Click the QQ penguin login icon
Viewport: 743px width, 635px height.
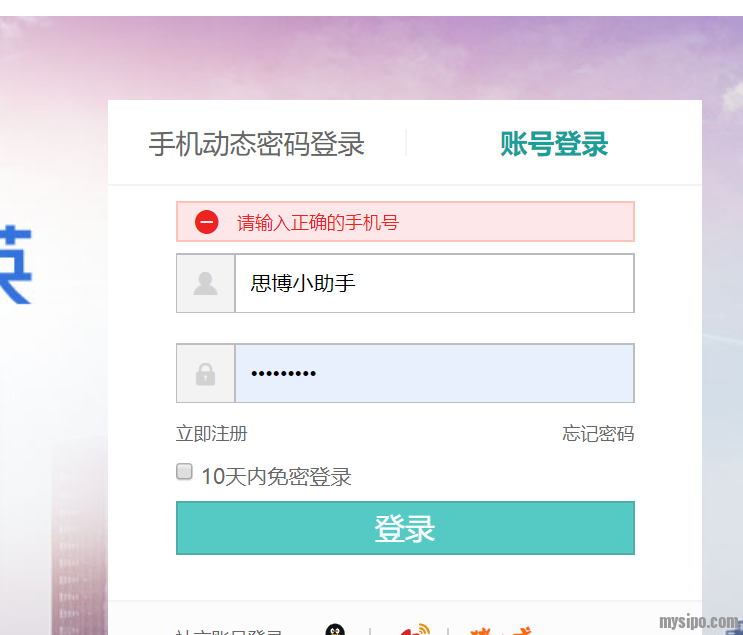coord(336,630)
